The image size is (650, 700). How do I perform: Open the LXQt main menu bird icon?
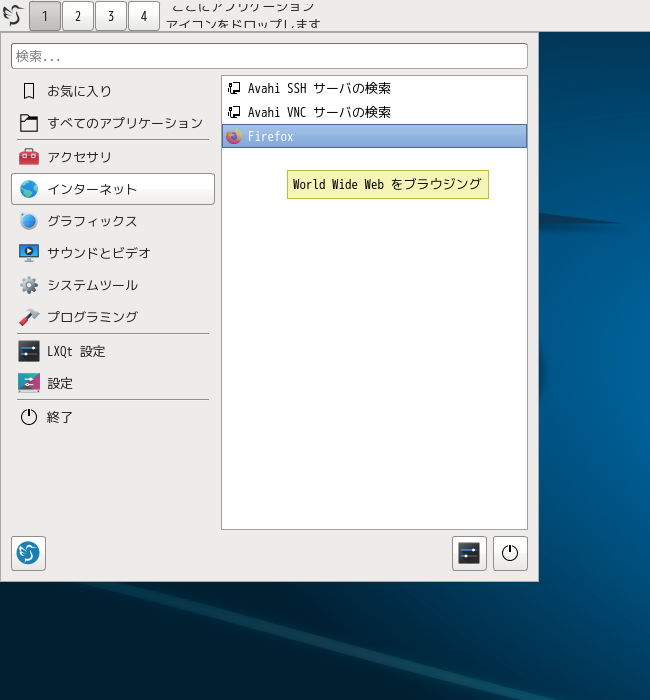(13, 15)
